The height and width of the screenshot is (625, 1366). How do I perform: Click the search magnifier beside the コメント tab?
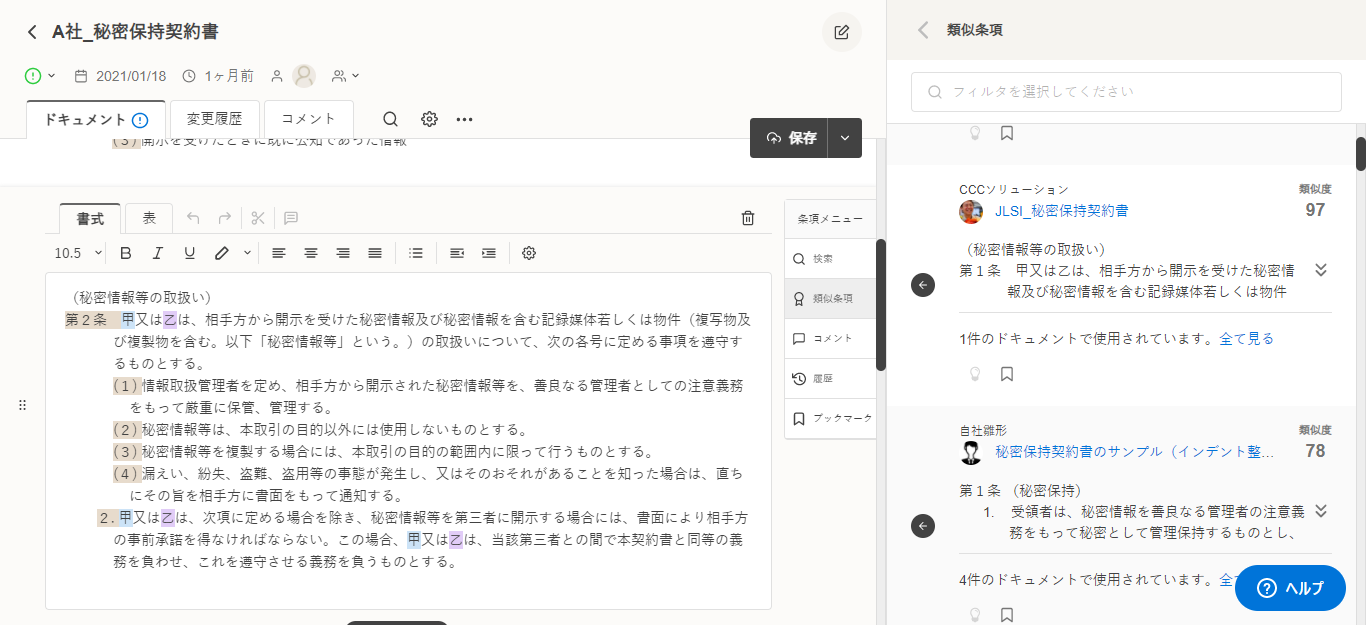click(x=390, y=119)
